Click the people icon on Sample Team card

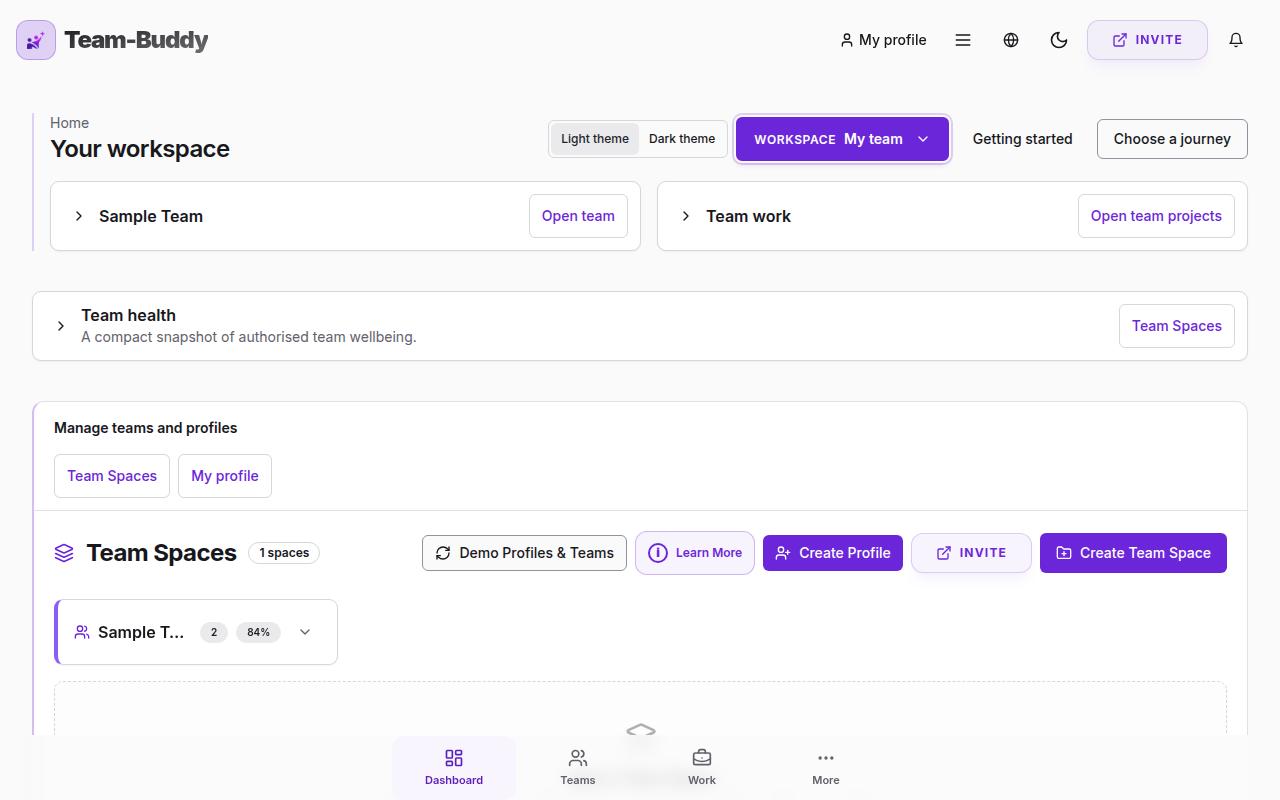coord(82,632)
